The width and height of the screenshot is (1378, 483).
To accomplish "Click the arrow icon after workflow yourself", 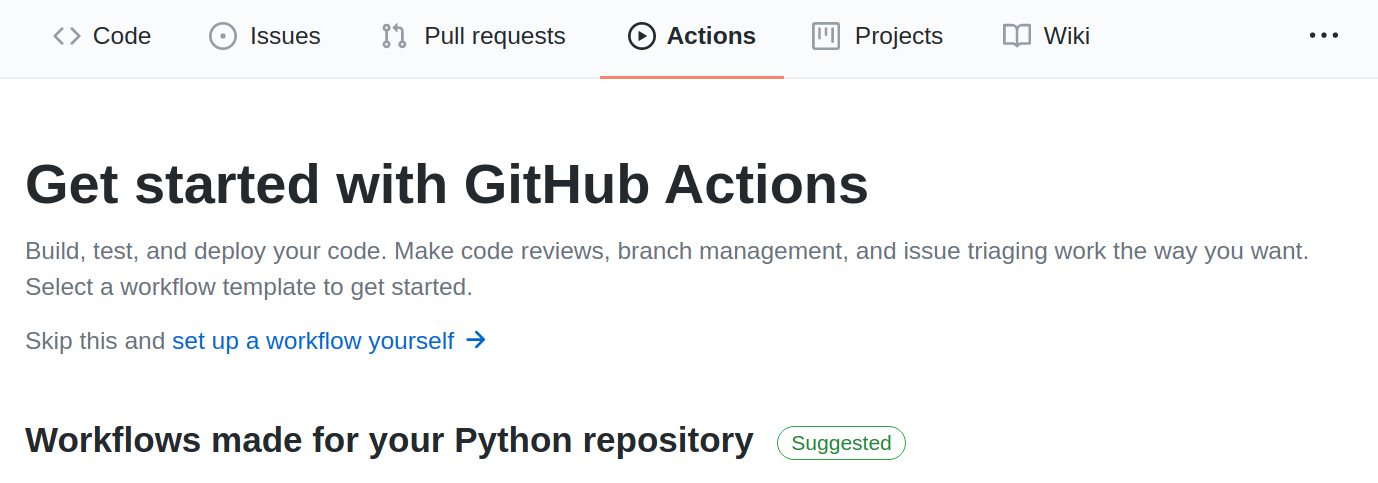I will (476, 340).
